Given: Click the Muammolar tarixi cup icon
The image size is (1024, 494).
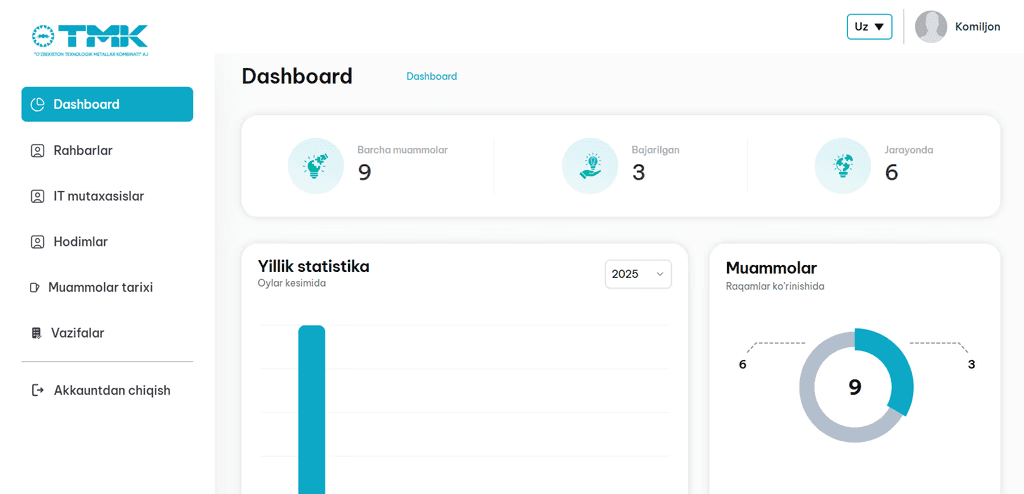Looking at the screenshot, I should click(x=35, y=288).
